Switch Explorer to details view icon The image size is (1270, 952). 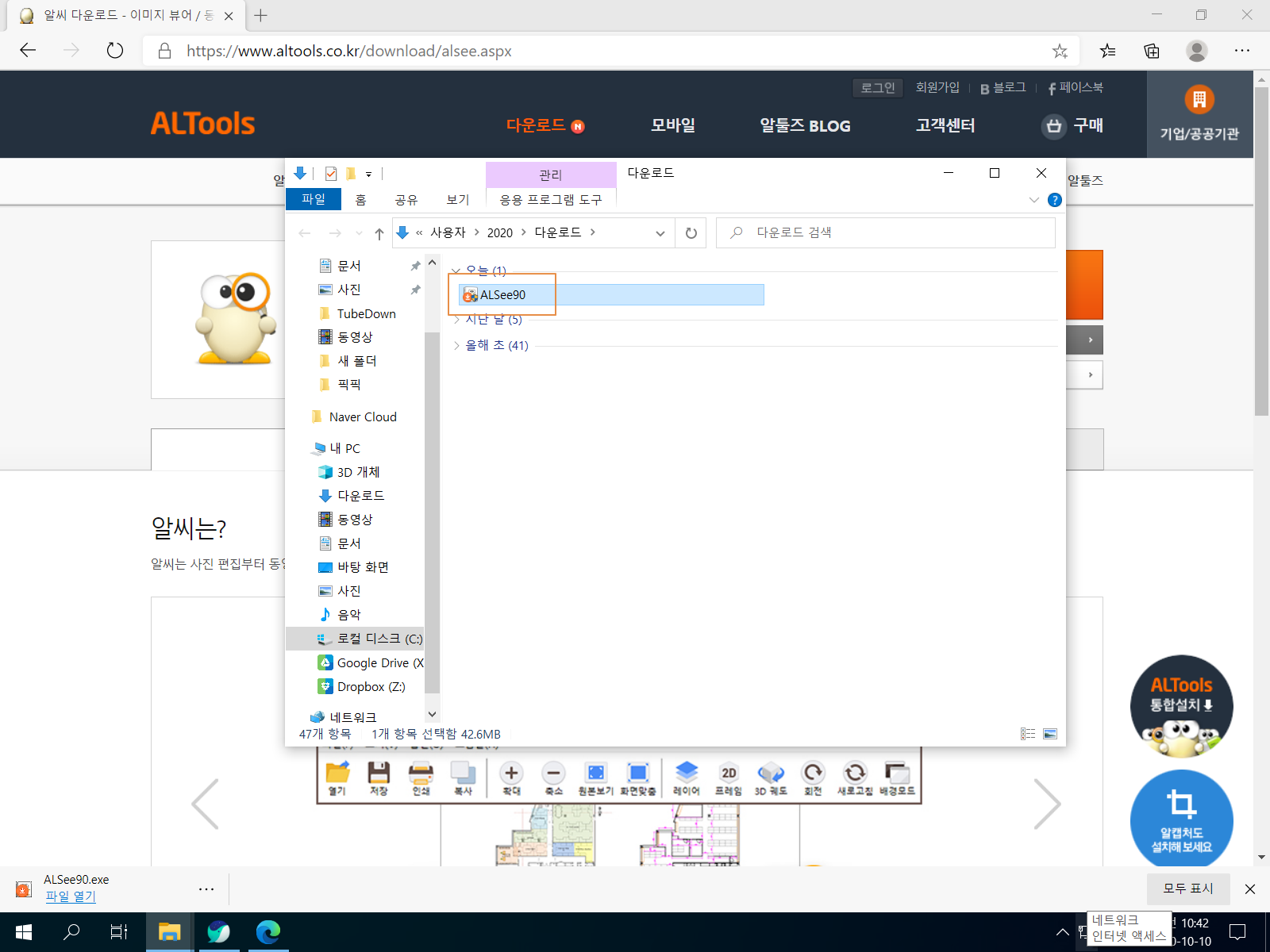[1028, 735]
